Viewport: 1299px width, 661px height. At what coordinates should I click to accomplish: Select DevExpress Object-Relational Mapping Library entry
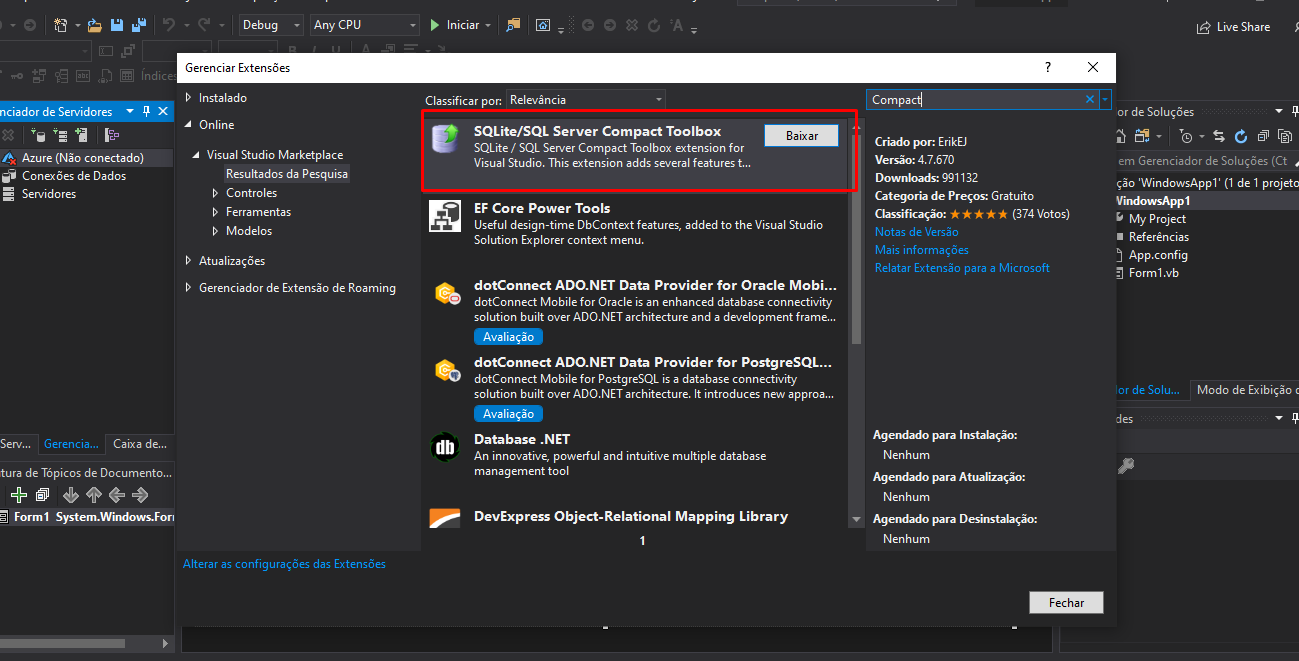635,517
